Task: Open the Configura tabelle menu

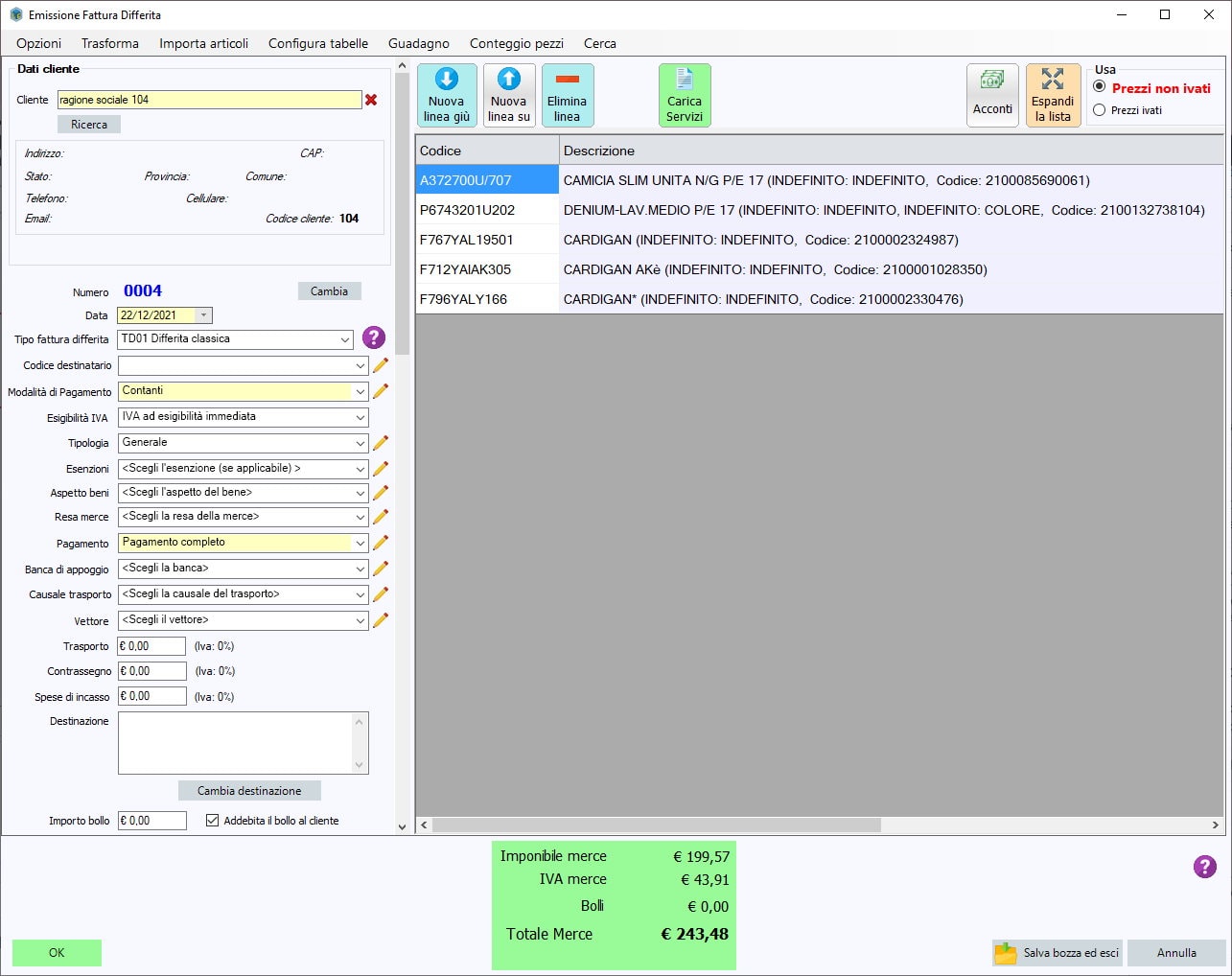Action: (318, 43)
